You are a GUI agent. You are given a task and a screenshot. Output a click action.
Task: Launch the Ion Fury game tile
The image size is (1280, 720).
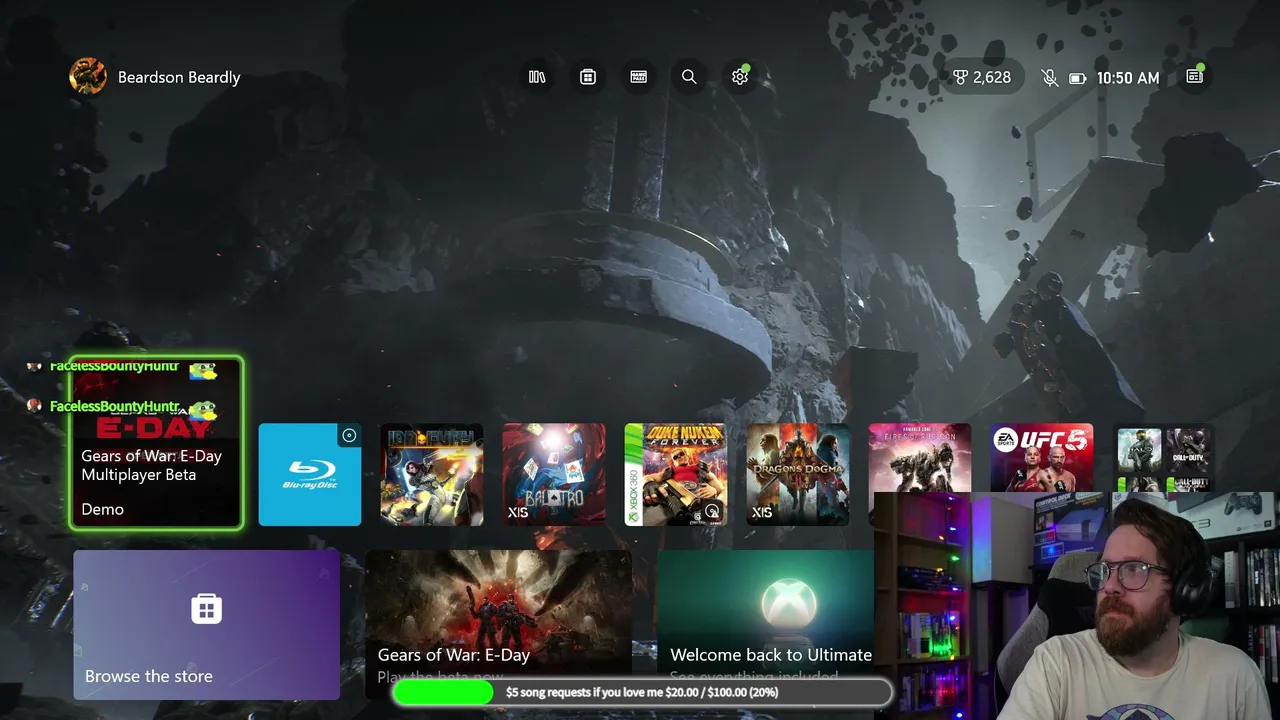(432, 474)
